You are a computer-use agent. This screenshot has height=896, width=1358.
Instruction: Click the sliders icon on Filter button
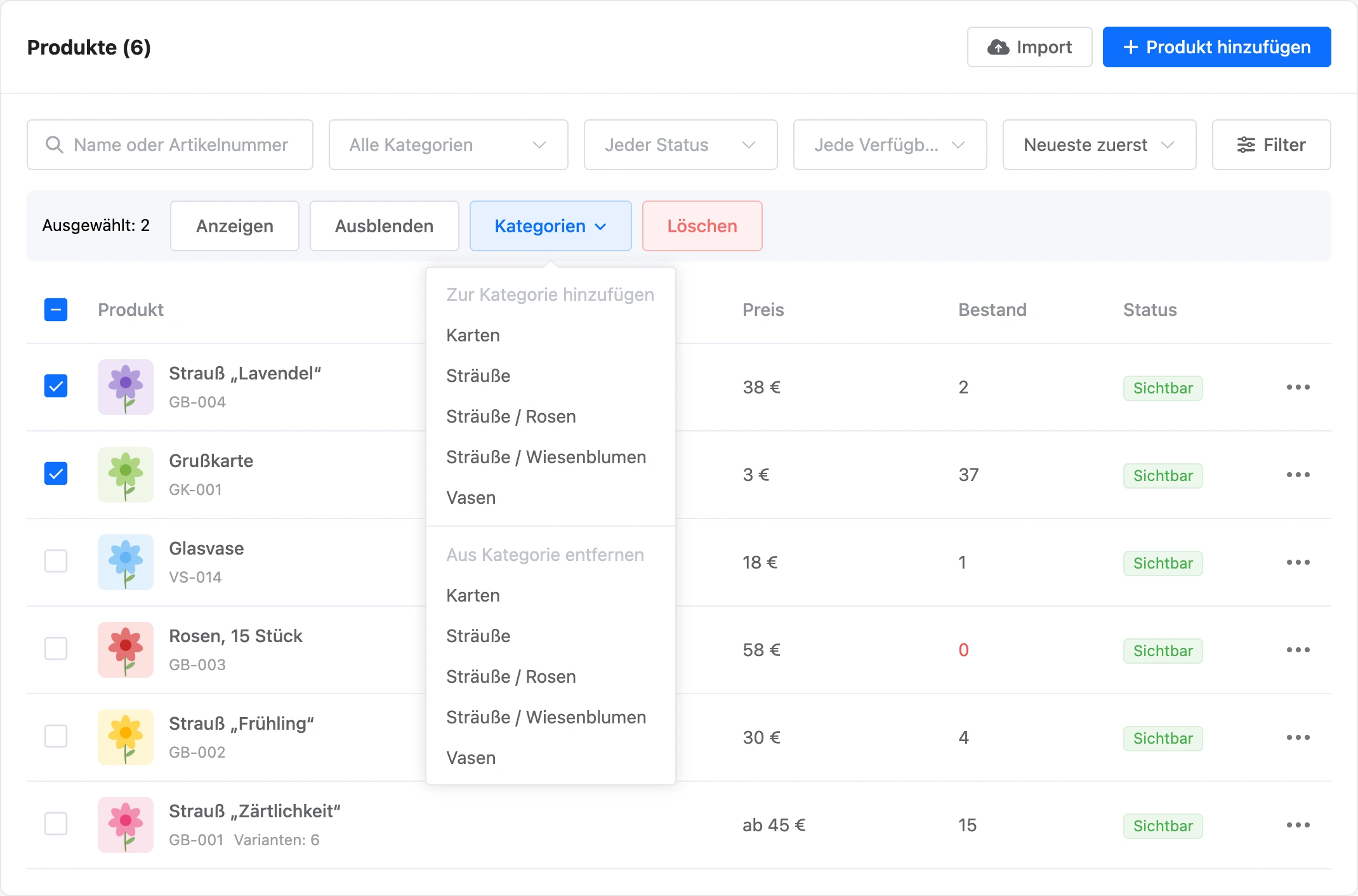[1246, 145]
